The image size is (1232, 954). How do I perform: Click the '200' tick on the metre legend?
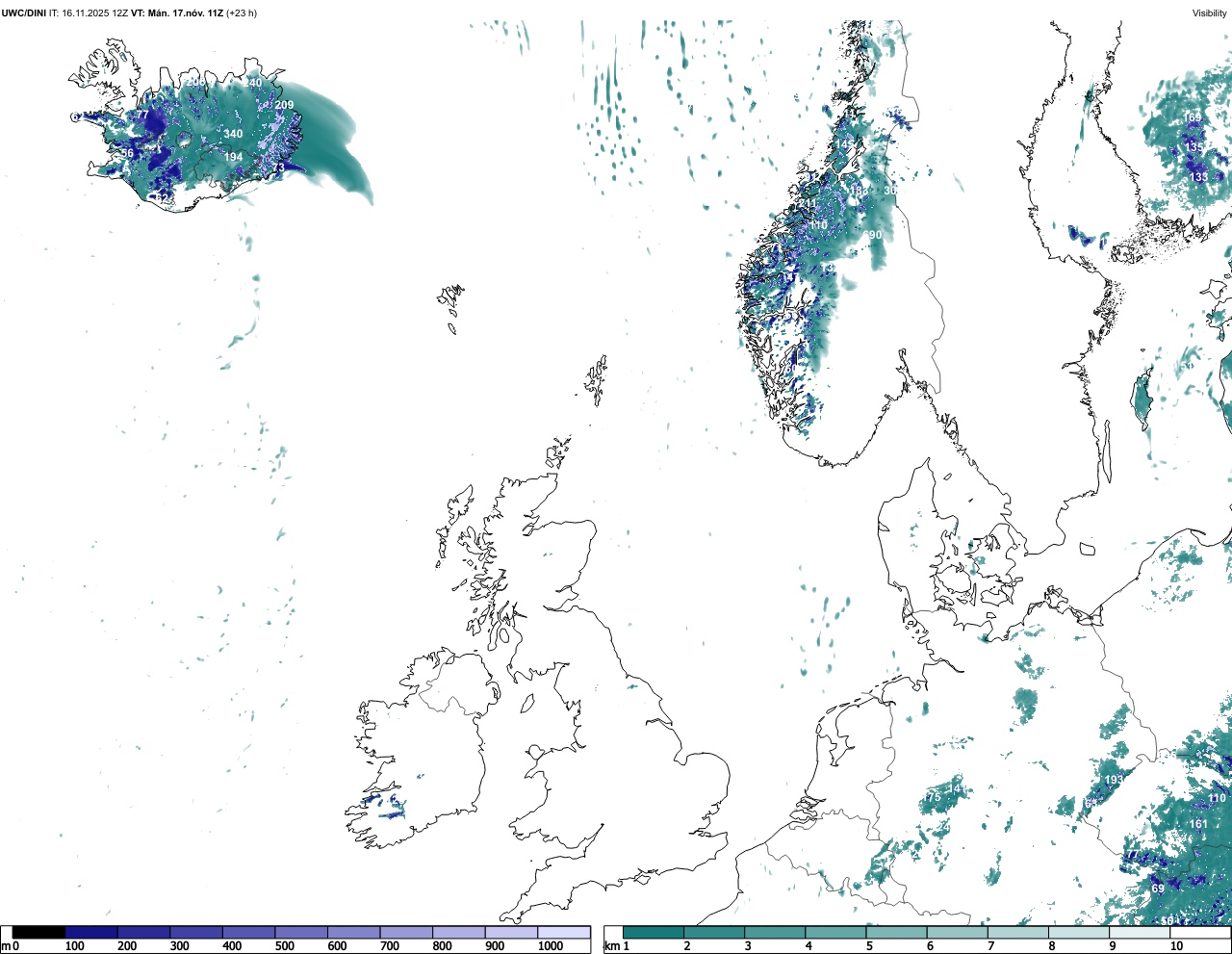127,946
